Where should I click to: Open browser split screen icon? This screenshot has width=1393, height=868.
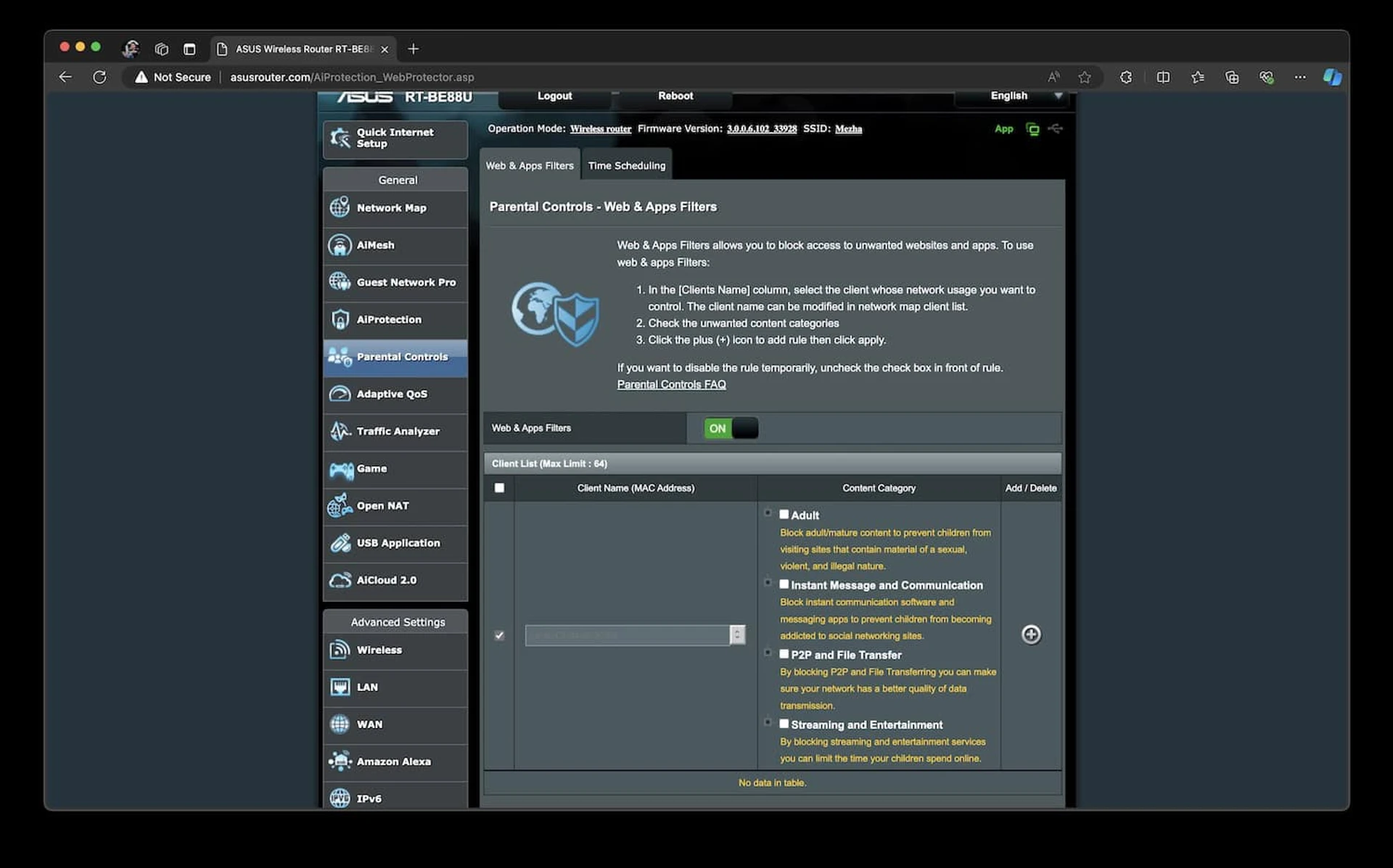point(1163,77)
